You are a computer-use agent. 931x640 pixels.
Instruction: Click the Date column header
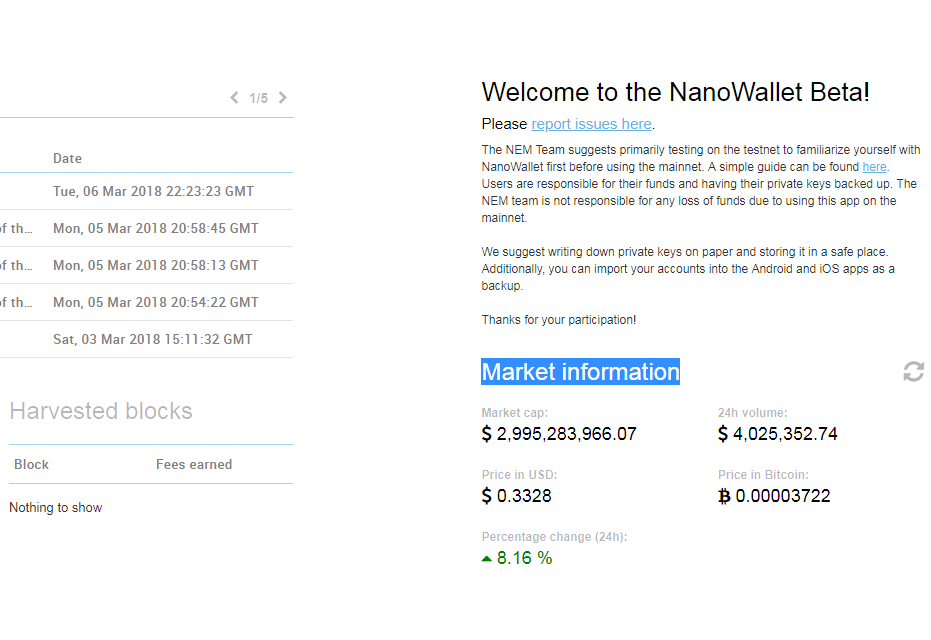[67, 159]
